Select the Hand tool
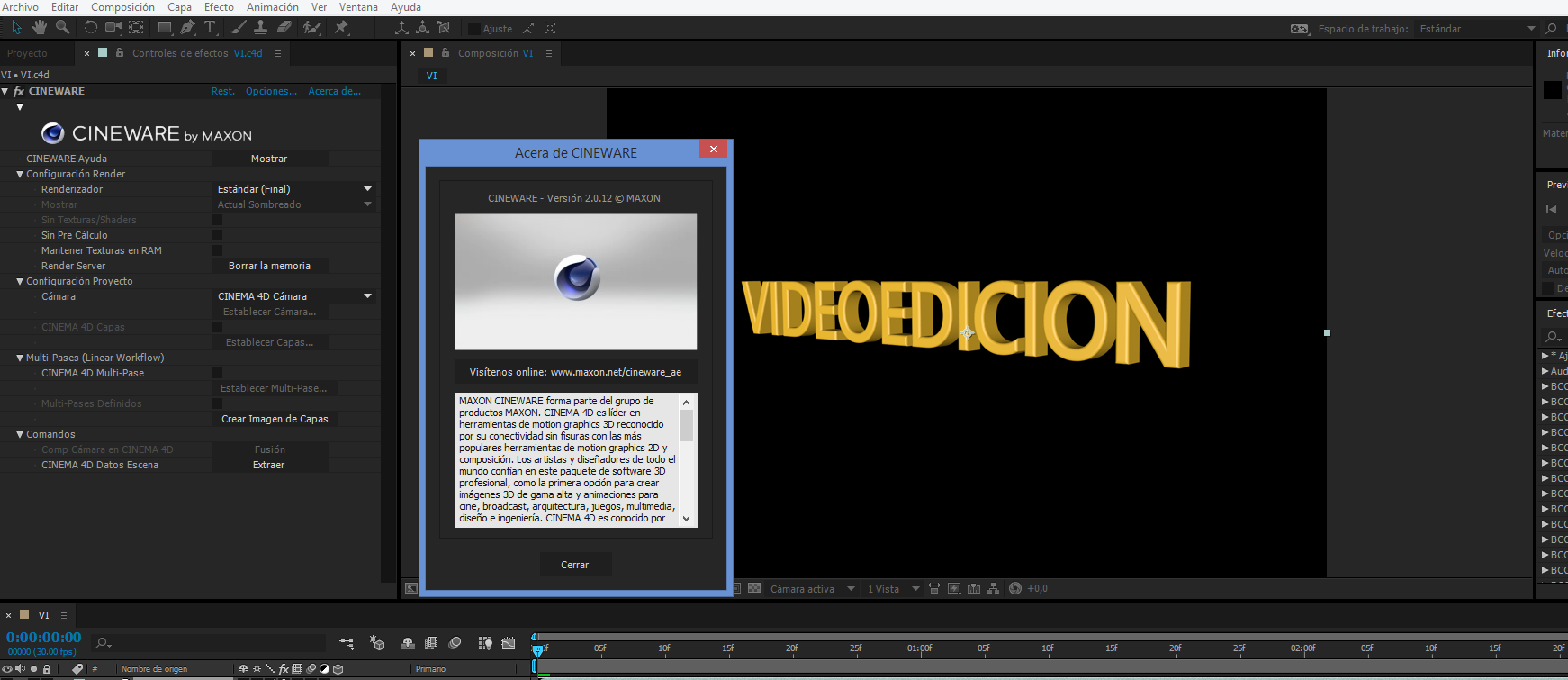This screenshot has height=680, width=1568. (x=40, y=28)
